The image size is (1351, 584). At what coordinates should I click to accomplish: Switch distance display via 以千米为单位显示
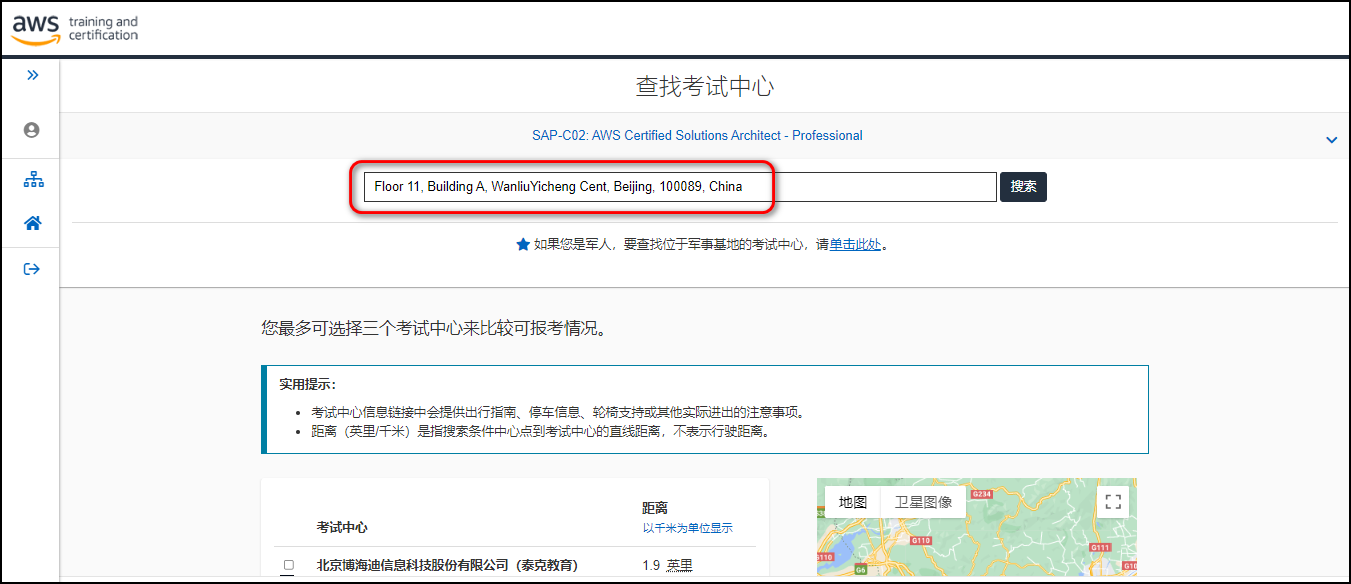(x=688, y=528)
